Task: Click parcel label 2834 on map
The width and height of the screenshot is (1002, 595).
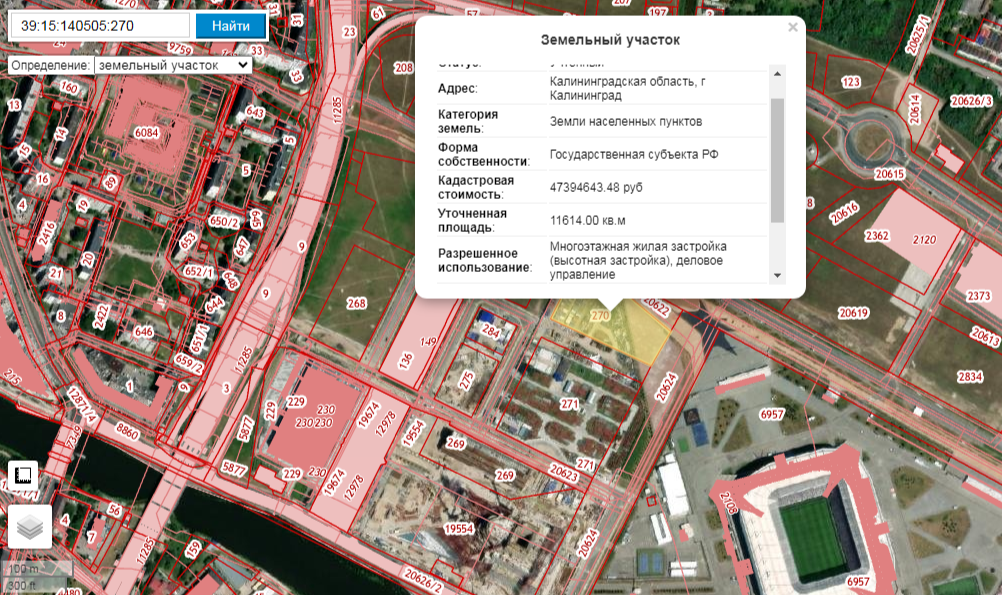Action: (970, 376)
